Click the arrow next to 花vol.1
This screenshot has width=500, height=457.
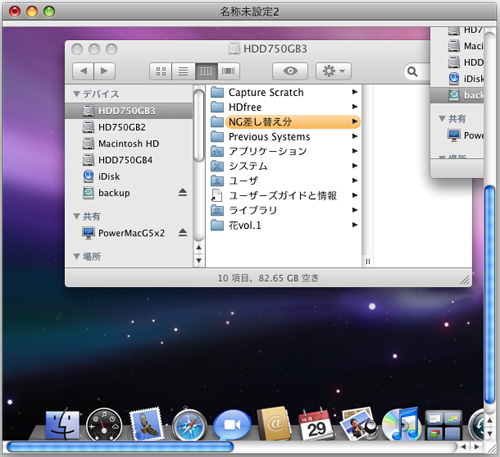point(355,225)
